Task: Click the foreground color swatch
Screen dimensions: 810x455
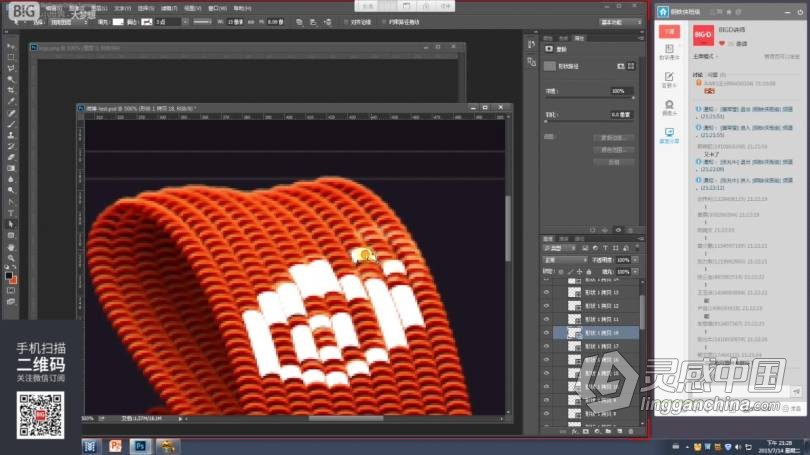Action: (9, 276)
